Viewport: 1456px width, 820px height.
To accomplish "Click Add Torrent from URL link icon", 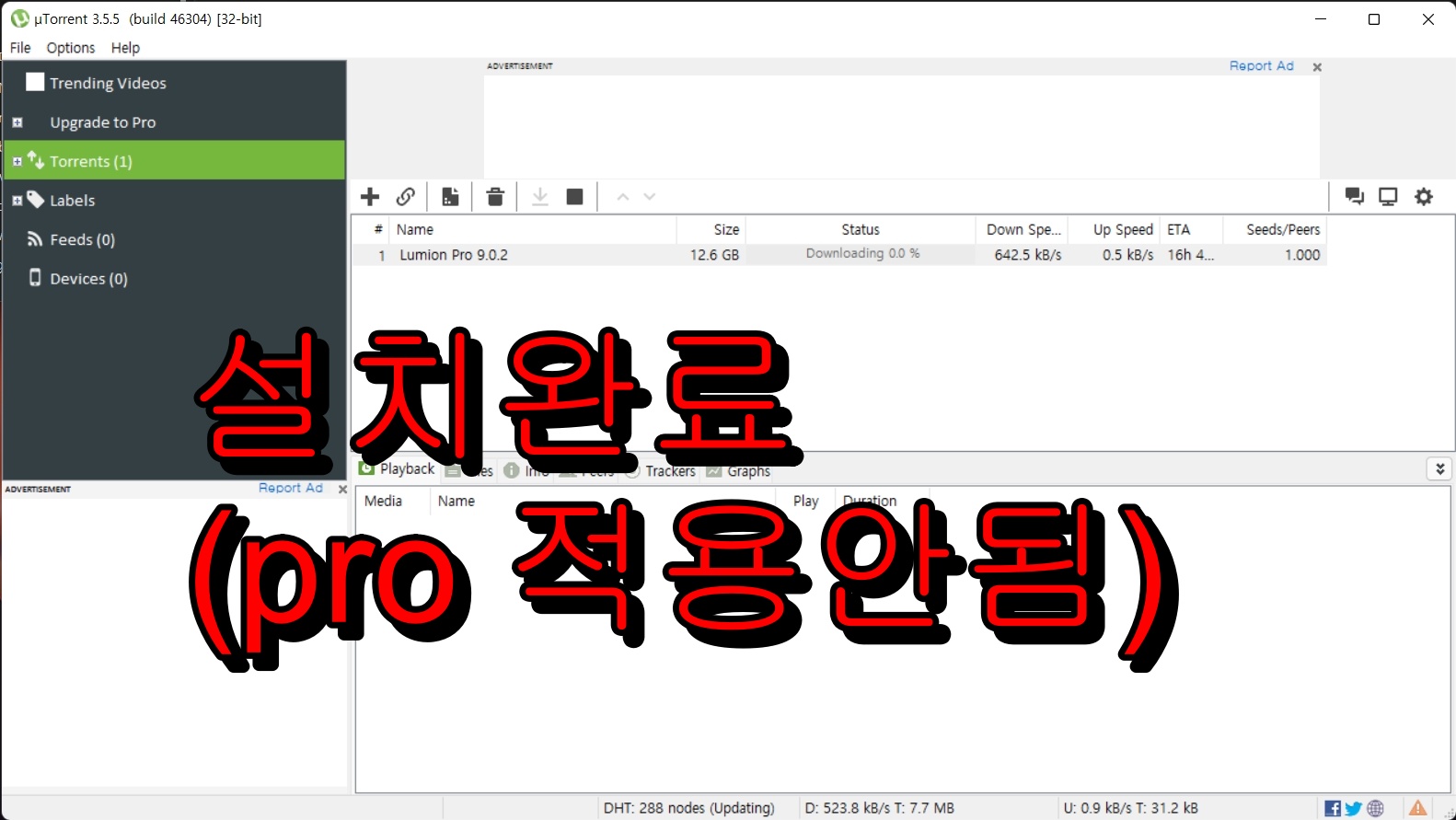I will [406, 197].
